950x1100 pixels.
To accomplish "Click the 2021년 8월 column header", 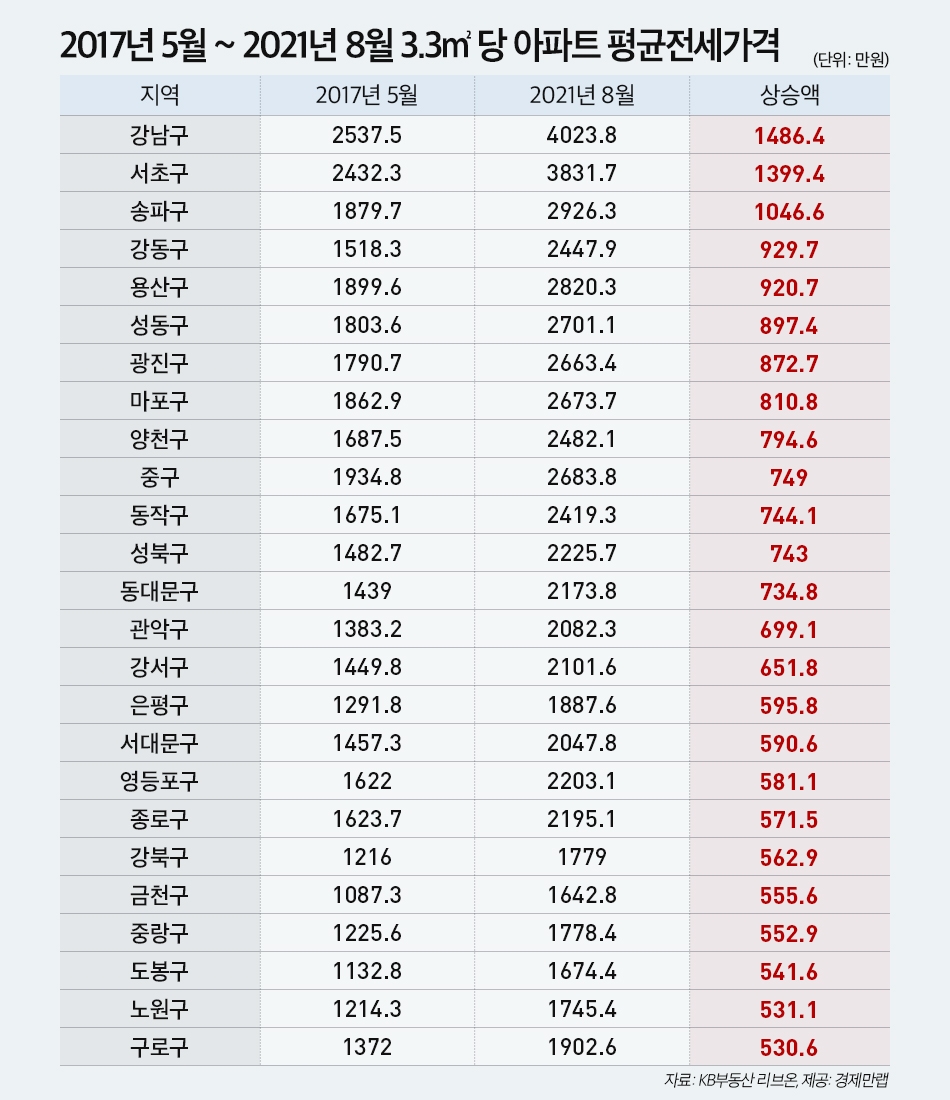I will click(x=583, y=96).
